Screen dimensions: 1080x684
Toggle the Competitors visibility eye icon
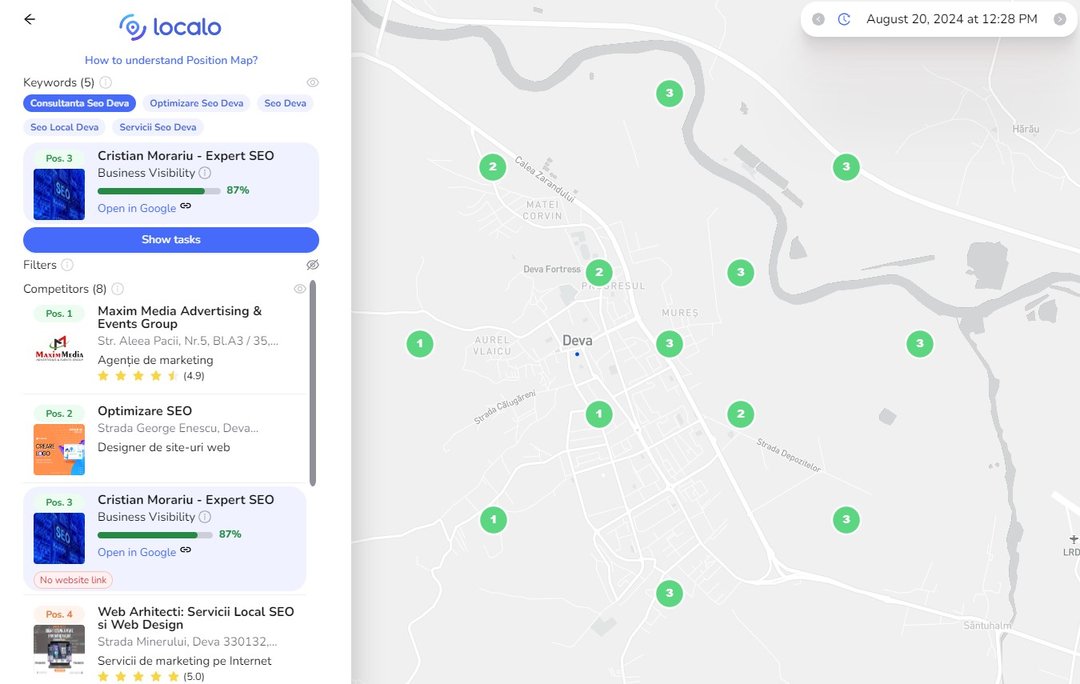pos(300,289)
